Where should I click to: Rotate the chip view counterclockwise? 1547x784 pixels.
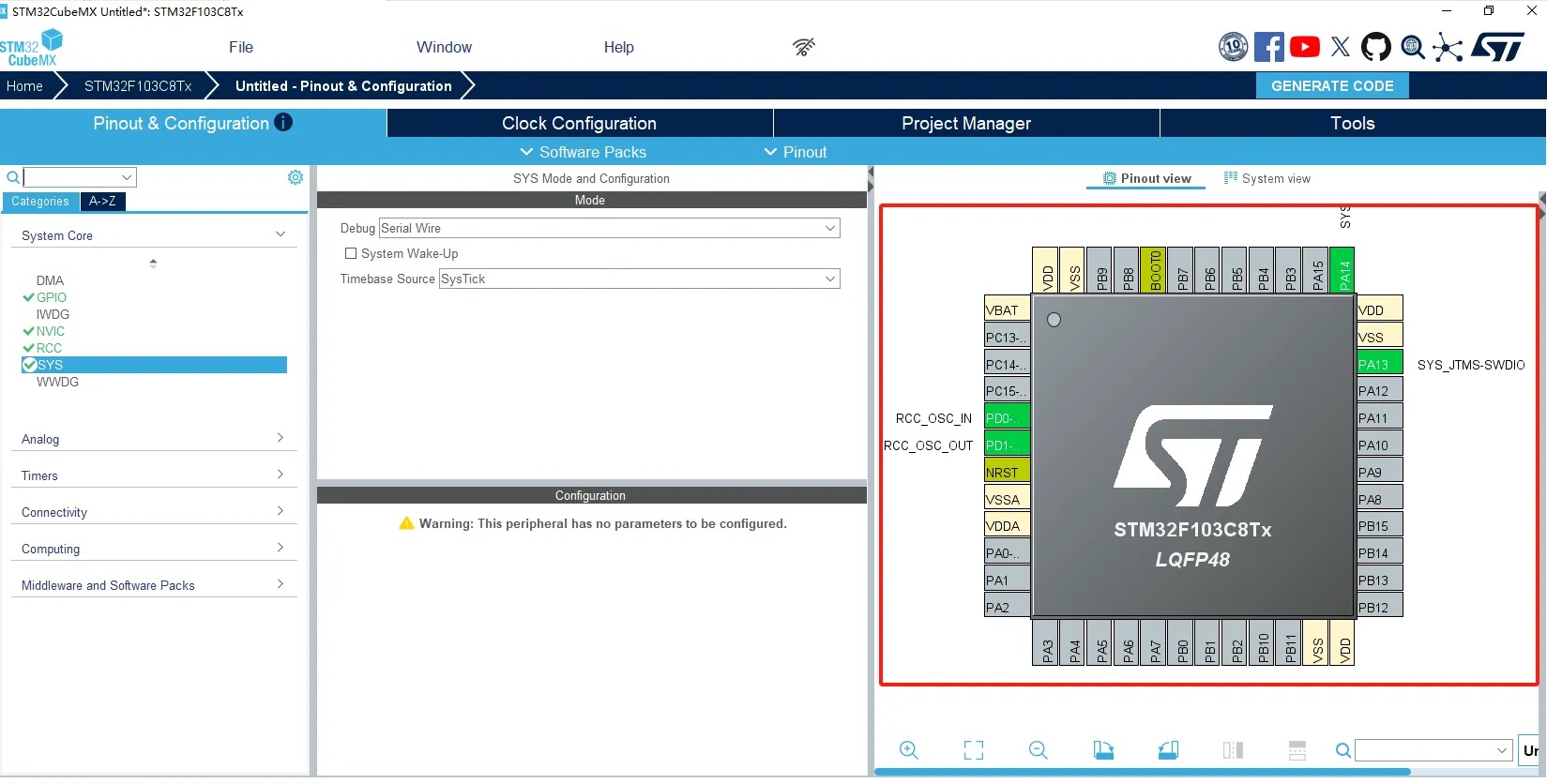point(1168,749)
